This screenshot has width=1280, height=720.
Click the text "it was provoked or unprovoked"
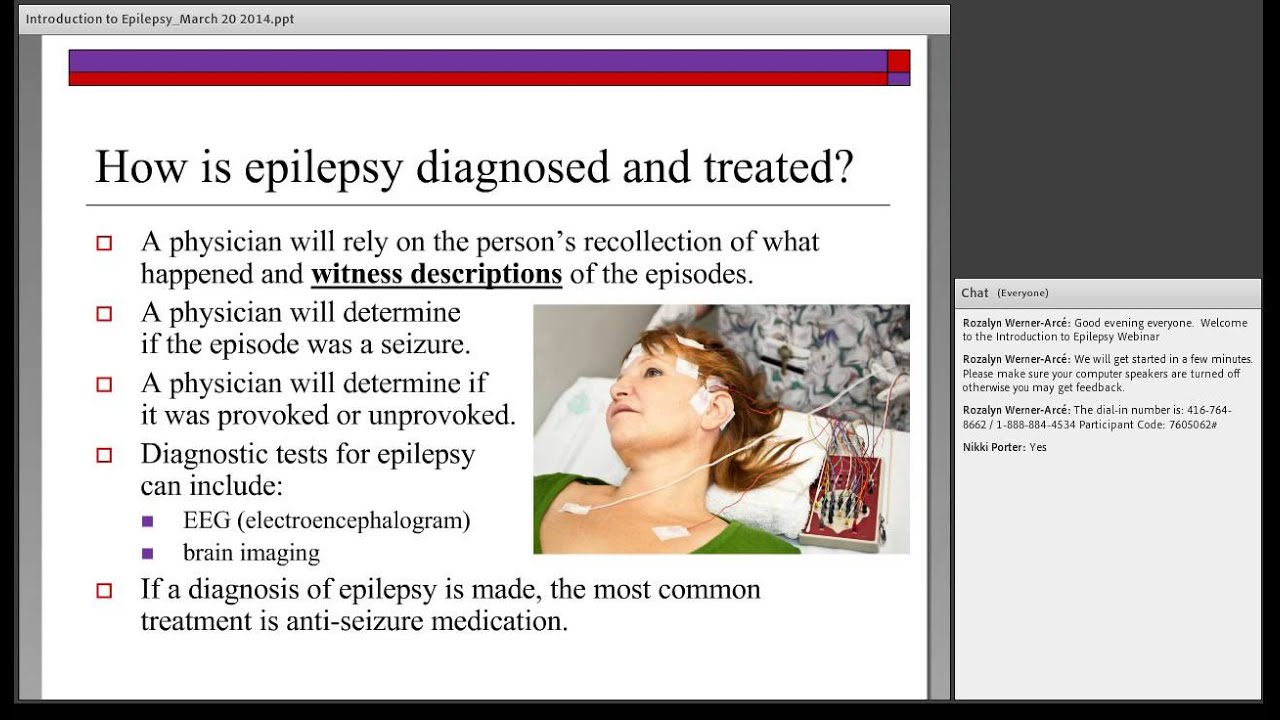pos(328,415)
